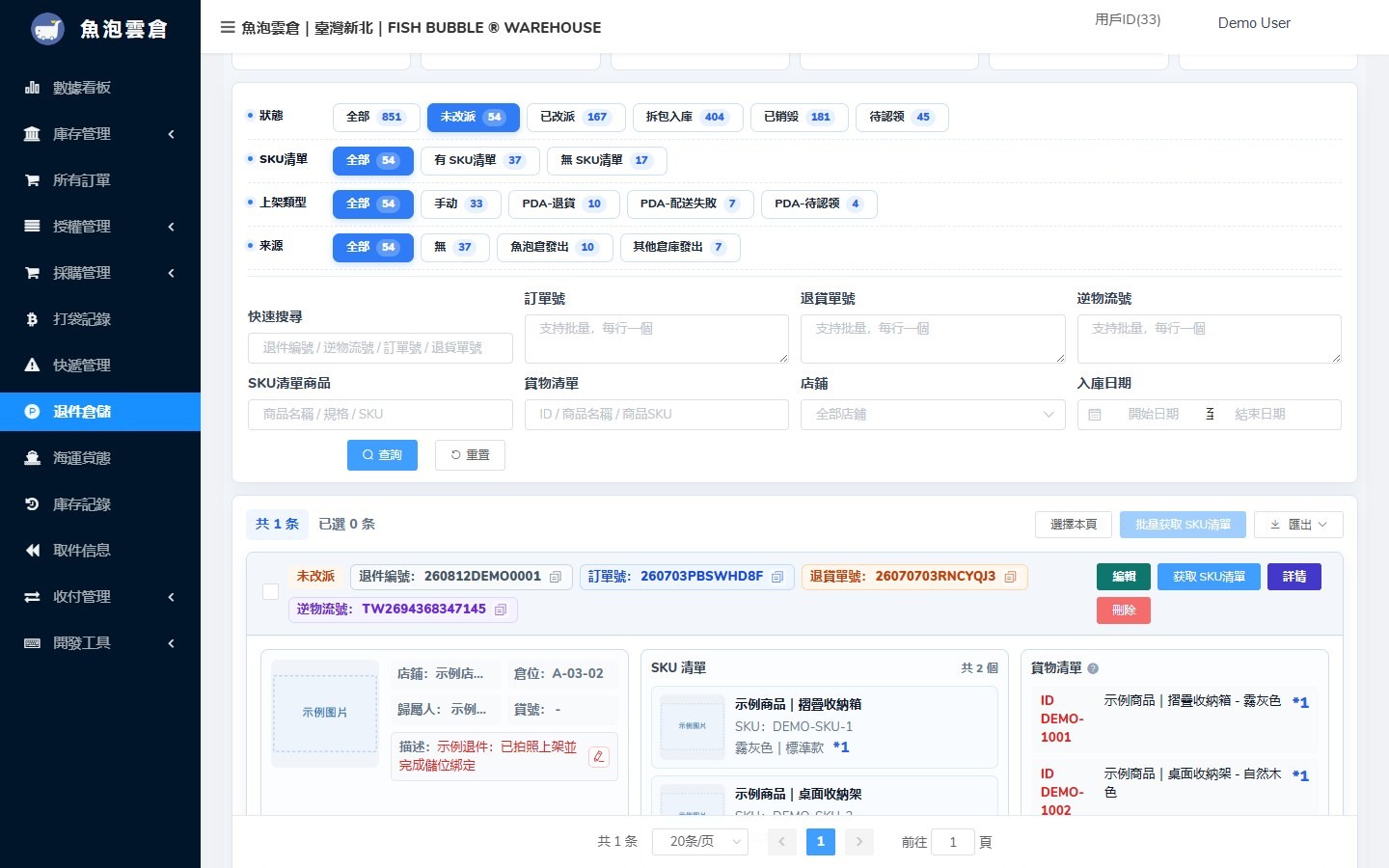Viewport: 1389px width, 868px height.
Task: Click the red 刪除 button
Action: click(1124, 610)
